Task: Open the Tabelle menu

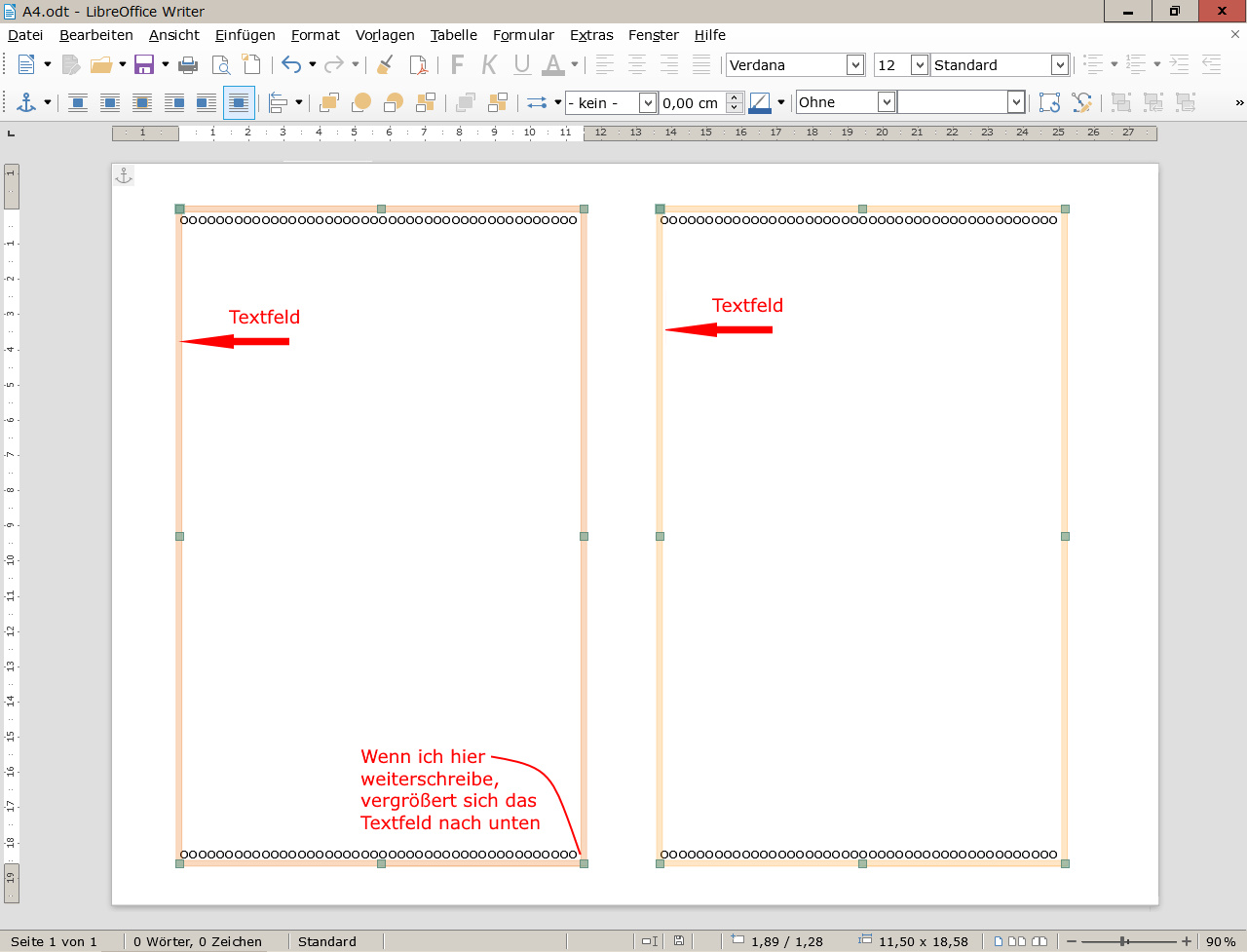Action: (x=454, y=35)
